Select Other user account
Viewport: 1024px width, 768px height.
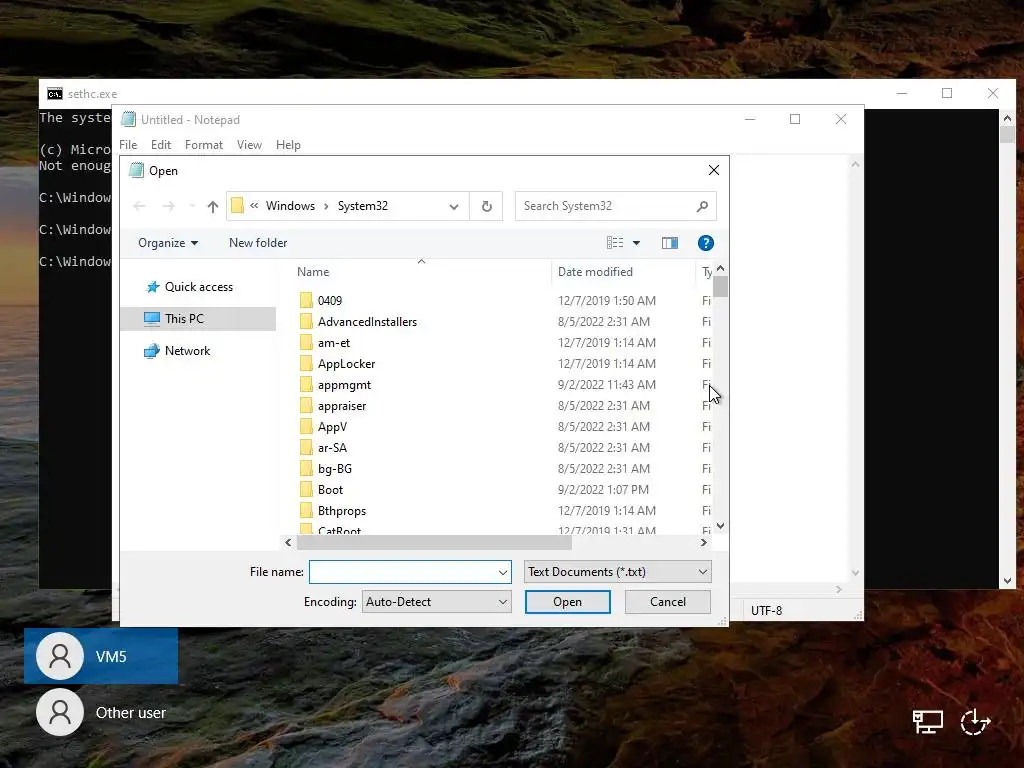tap(101, 712)
